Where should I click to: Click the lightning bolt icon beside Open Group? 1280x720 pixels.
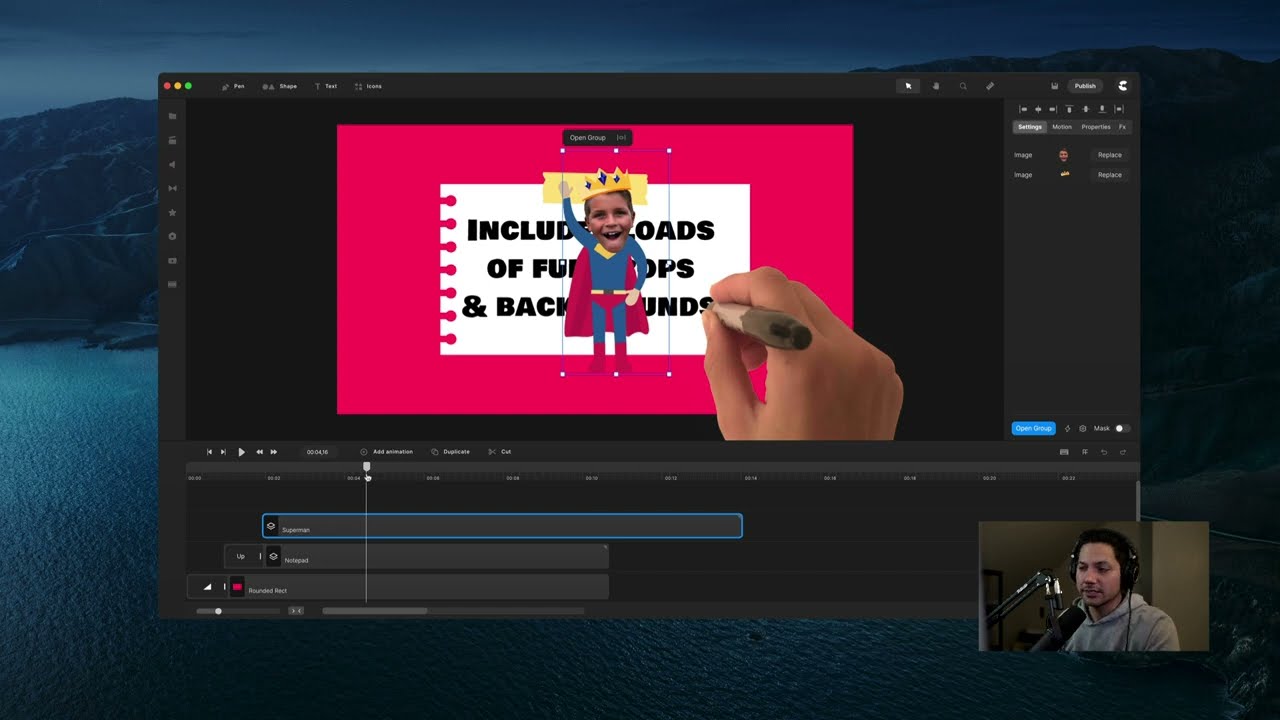pyautogui.click(x=1067, y=428)
